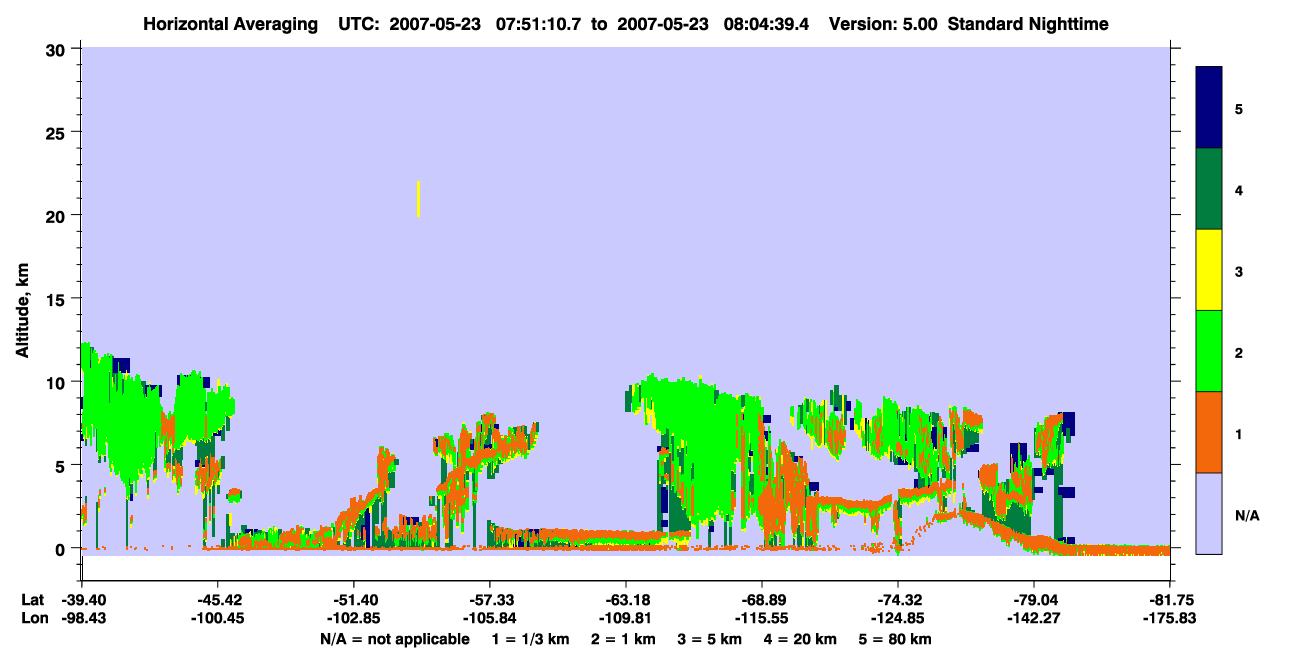1300x667 pixels.
Task: Click the 15 altitude tick label
Action: click(57, 299)
